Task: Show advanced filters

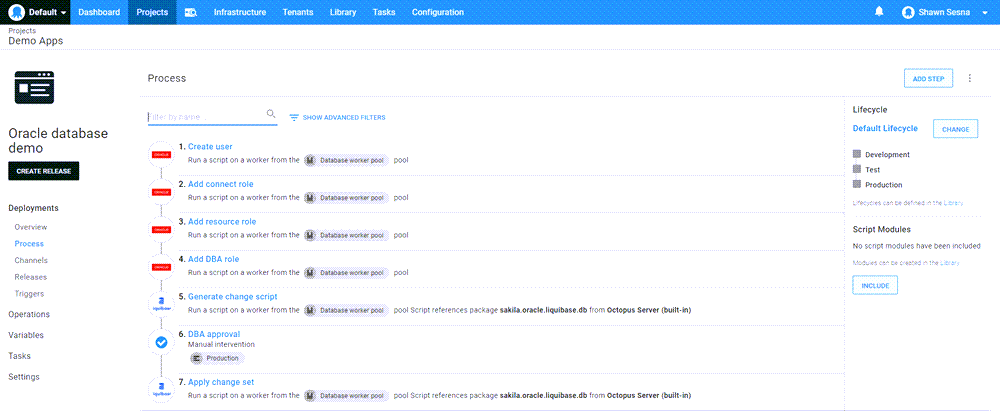Action: [x=337, y=117]
